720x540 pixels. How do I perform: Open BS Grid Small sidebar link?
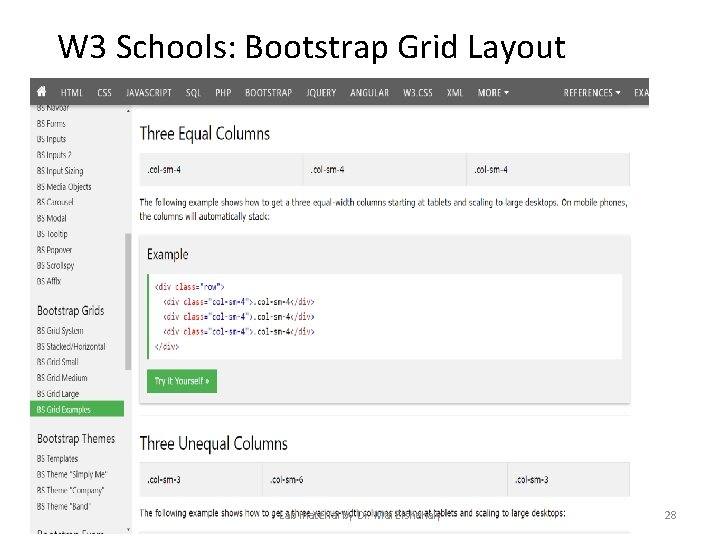57,362
